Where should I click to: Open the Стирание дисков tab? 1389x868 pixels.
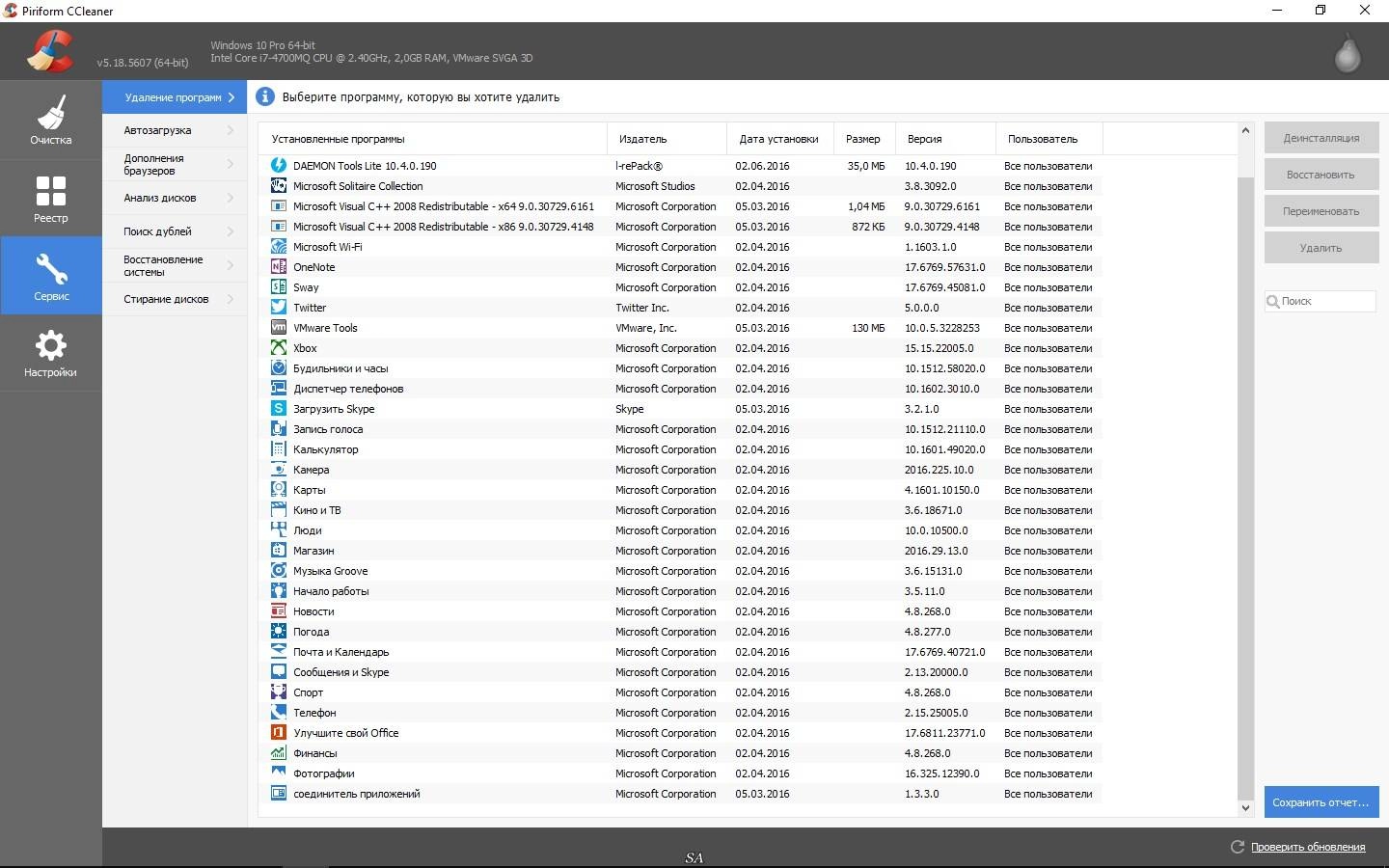(x=175, y=299)
